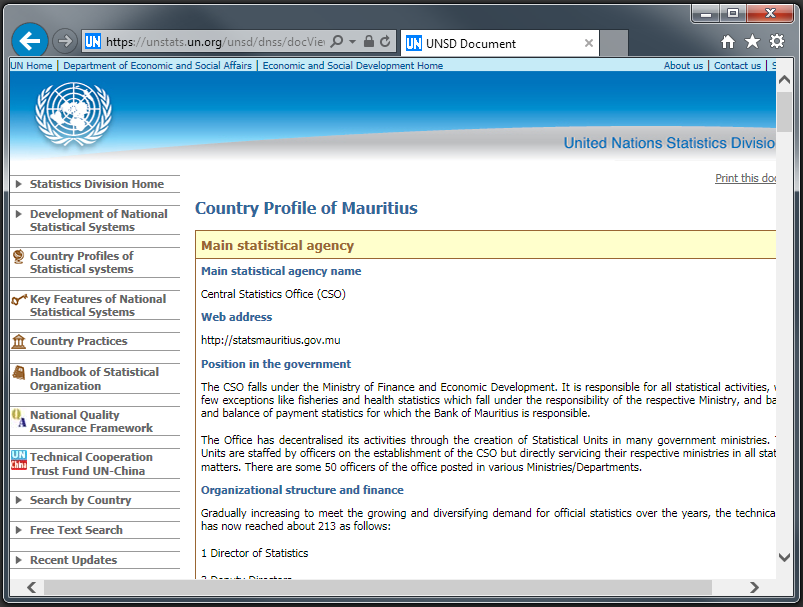Expand Free Text Search arrow
Screen dimensions: 803x607
18,530
